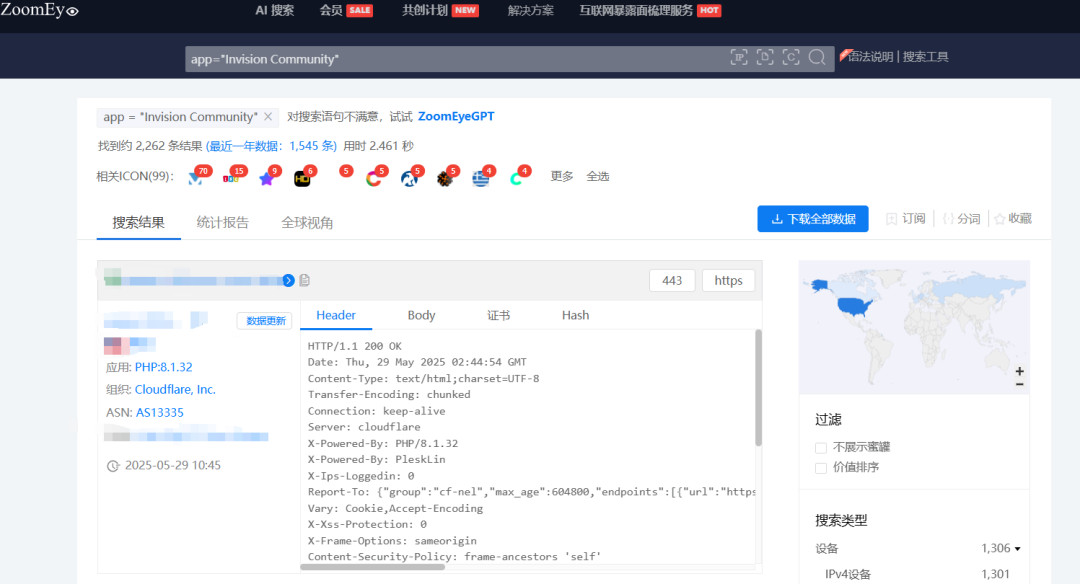
Task: Click 更多 to show more icons
Action: coord(562,176)
